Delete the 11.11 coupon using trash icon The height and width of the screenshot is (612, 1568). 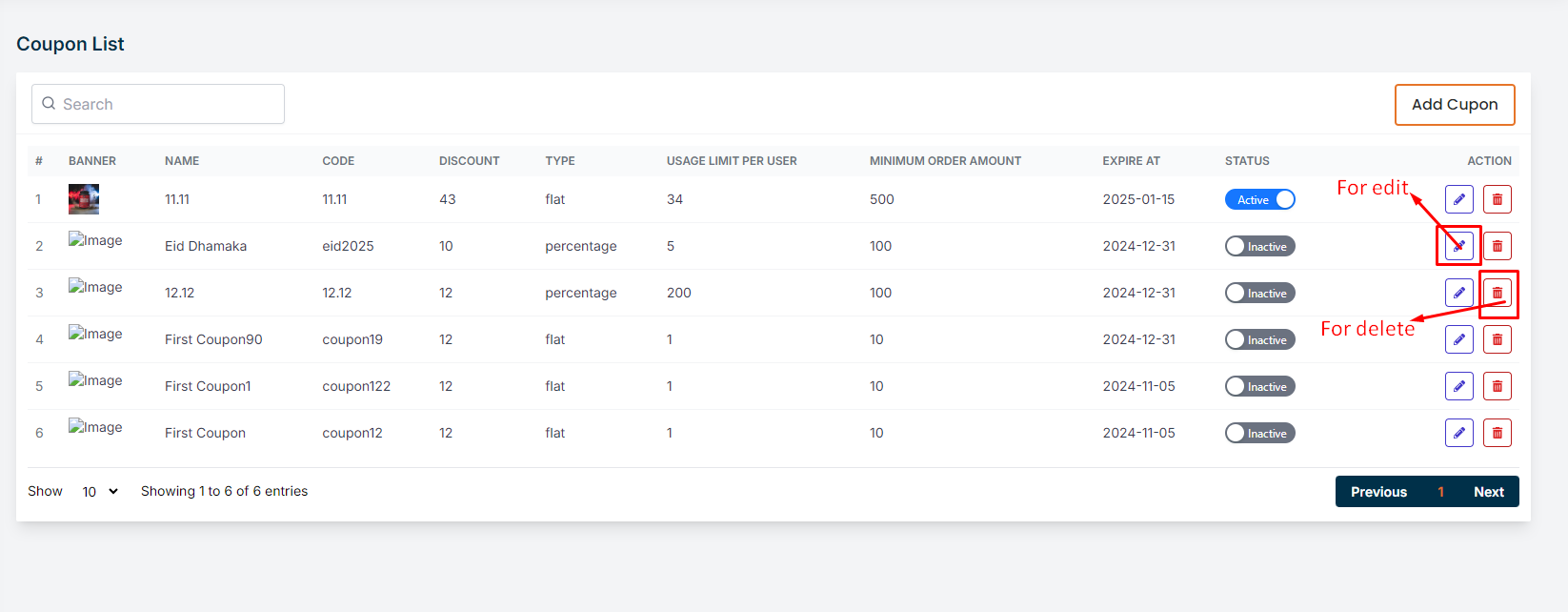(1497, 199)
